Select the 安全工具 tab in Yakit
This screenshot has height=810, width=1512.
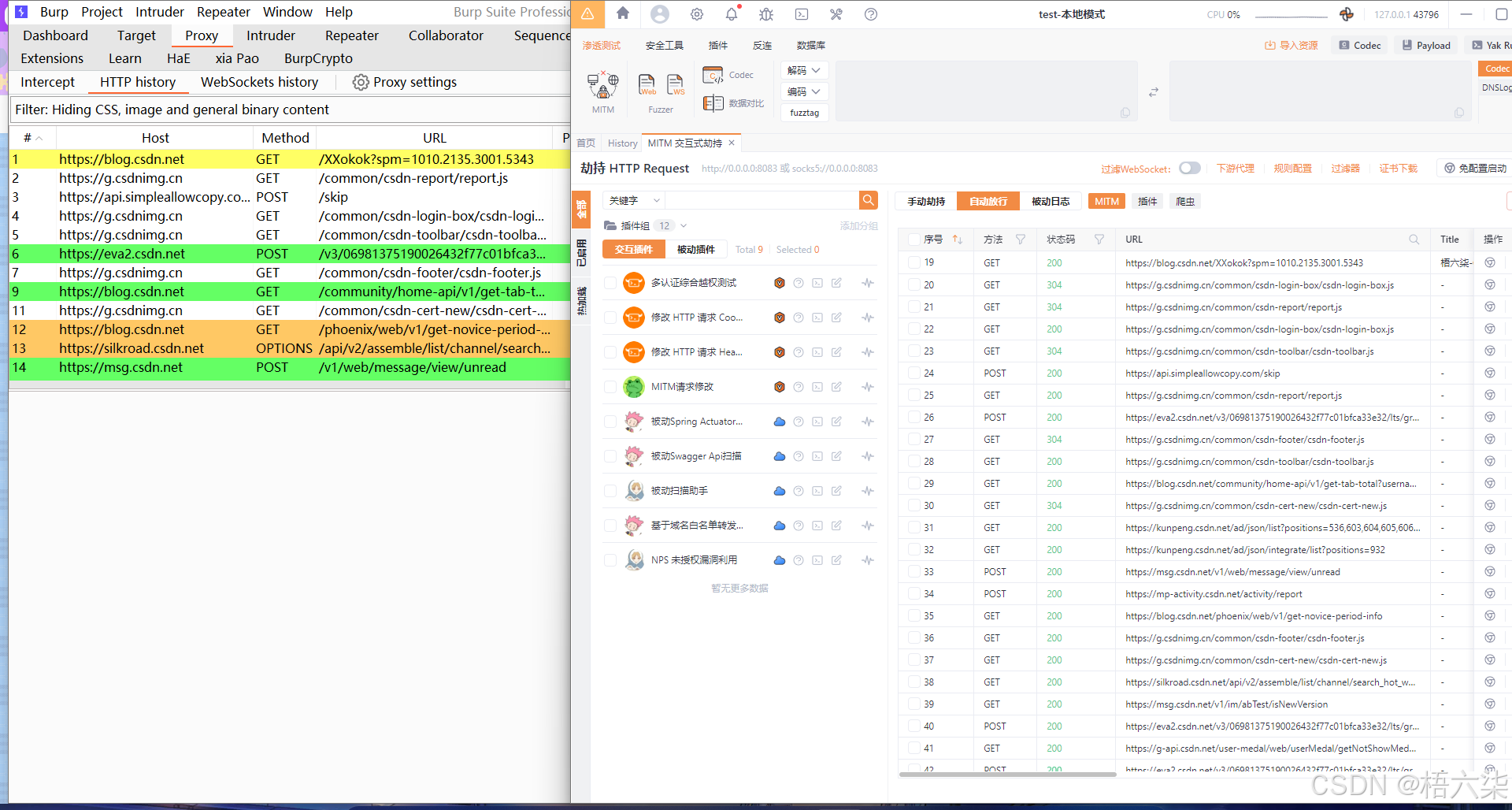(664, 46)
